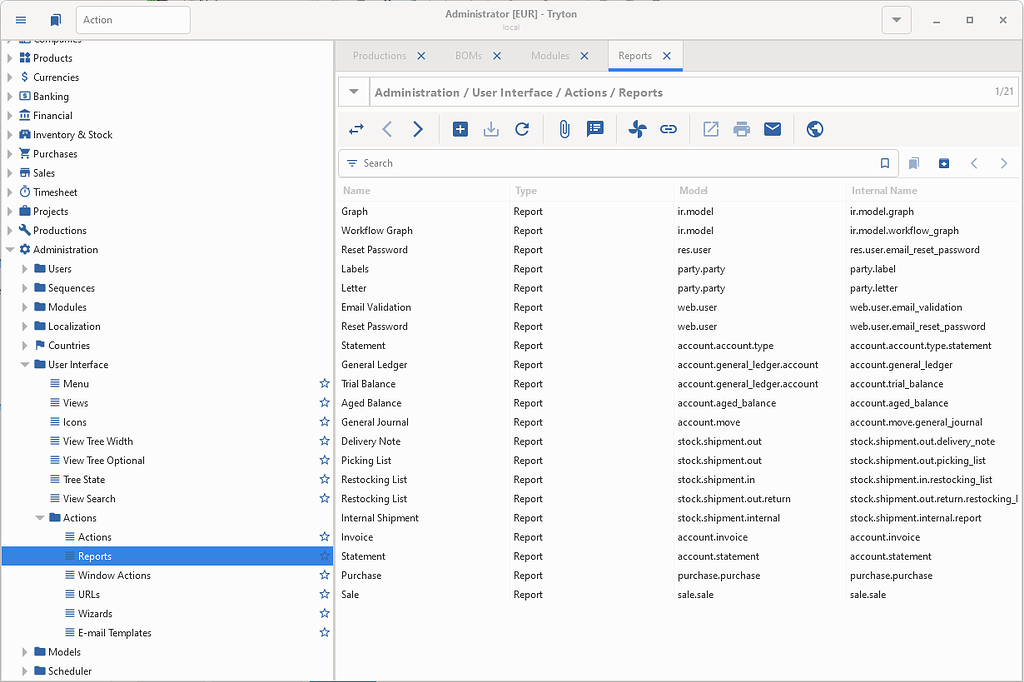
Task: Refresh the records with the reload icon
Action: coord(521,129)
